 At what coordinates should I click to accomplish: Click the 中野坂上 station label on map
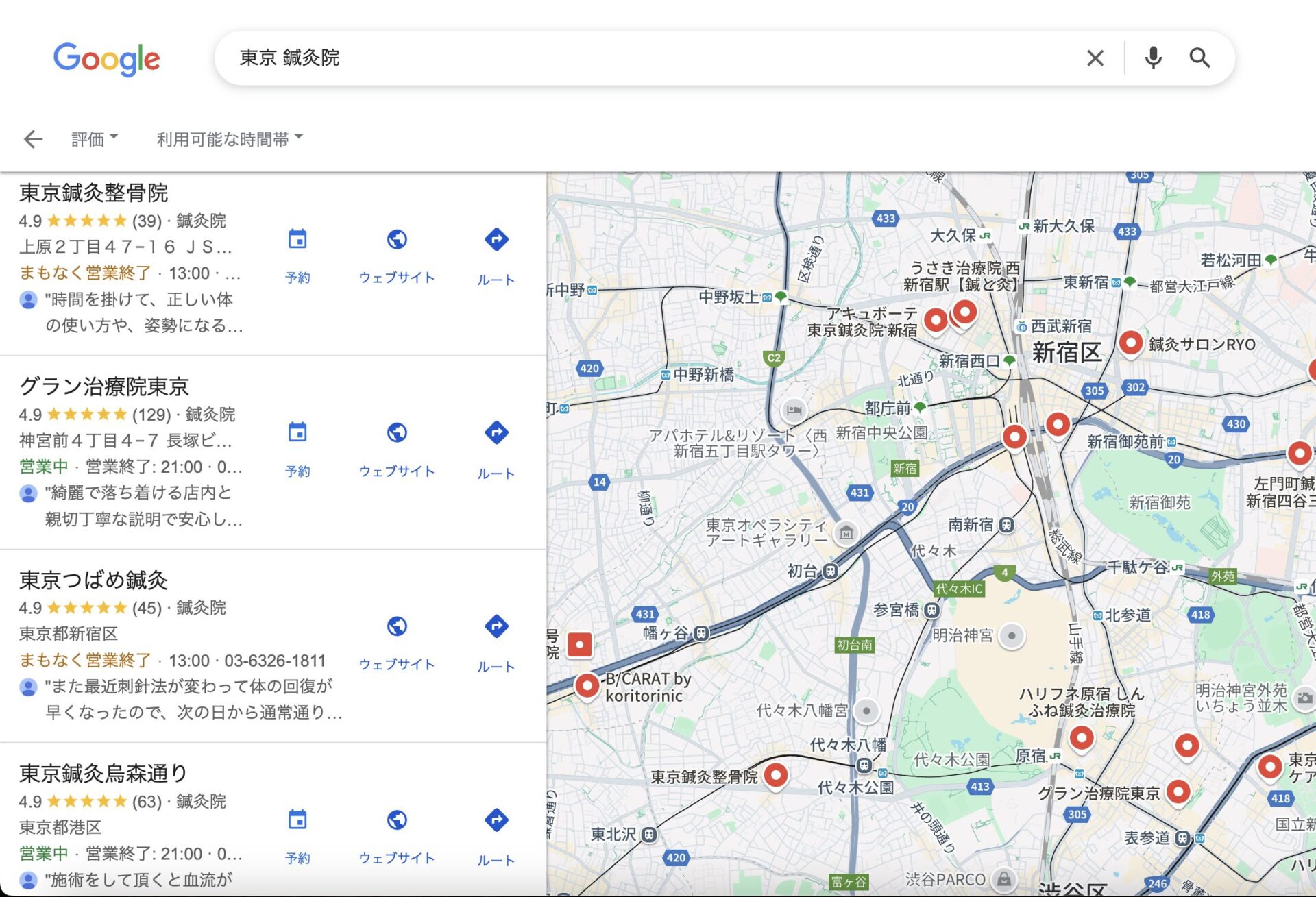coord(729,297)
